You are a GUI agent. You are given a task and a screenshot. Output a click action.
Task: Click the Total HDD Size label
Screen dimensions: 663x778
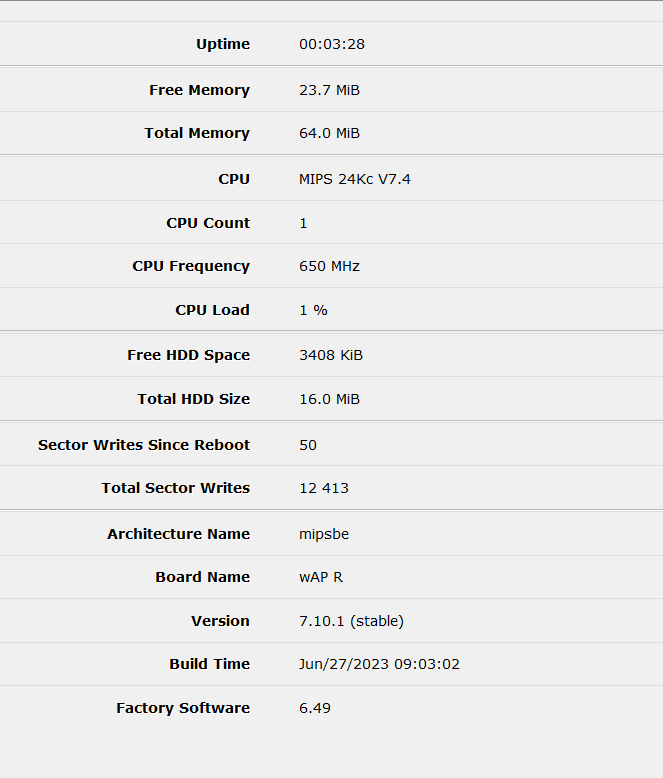coord(194,399)
